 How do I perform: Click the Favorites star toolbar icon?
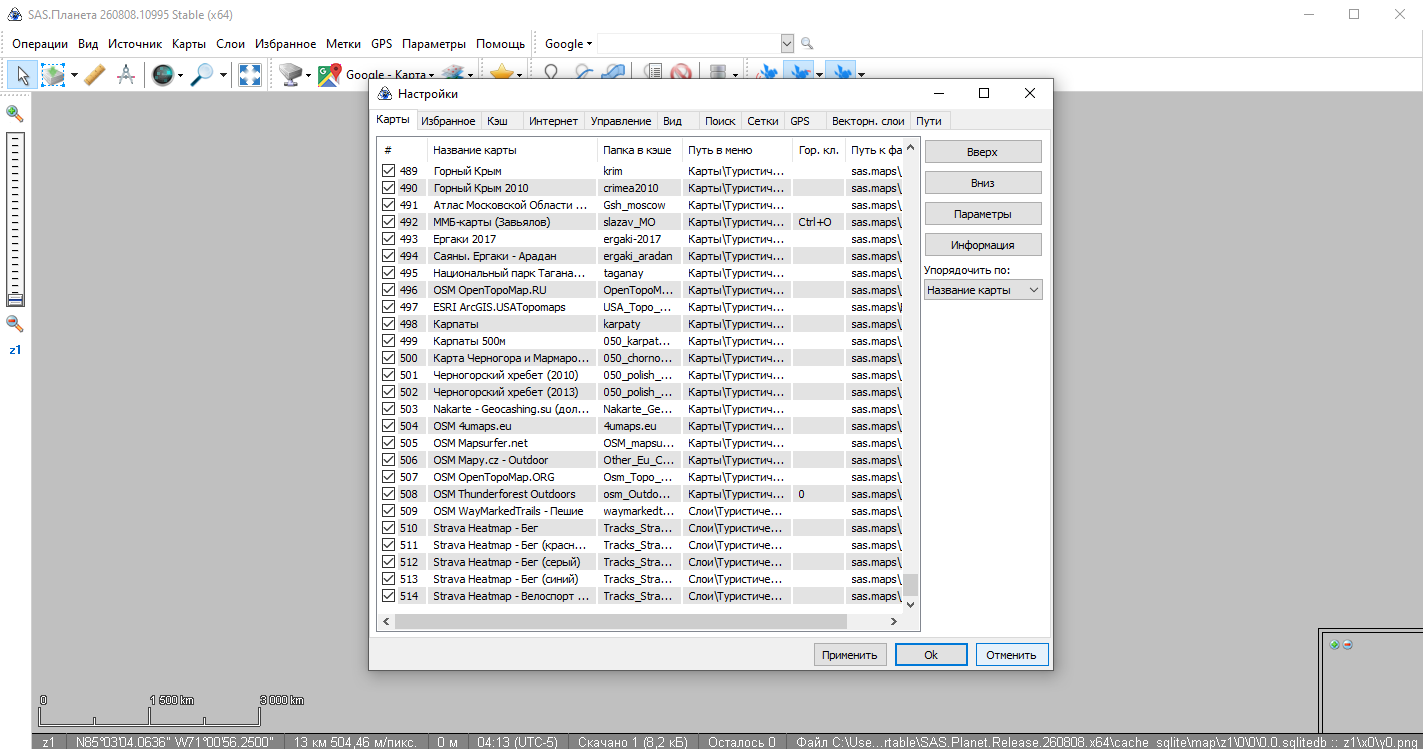pos(501,74)
